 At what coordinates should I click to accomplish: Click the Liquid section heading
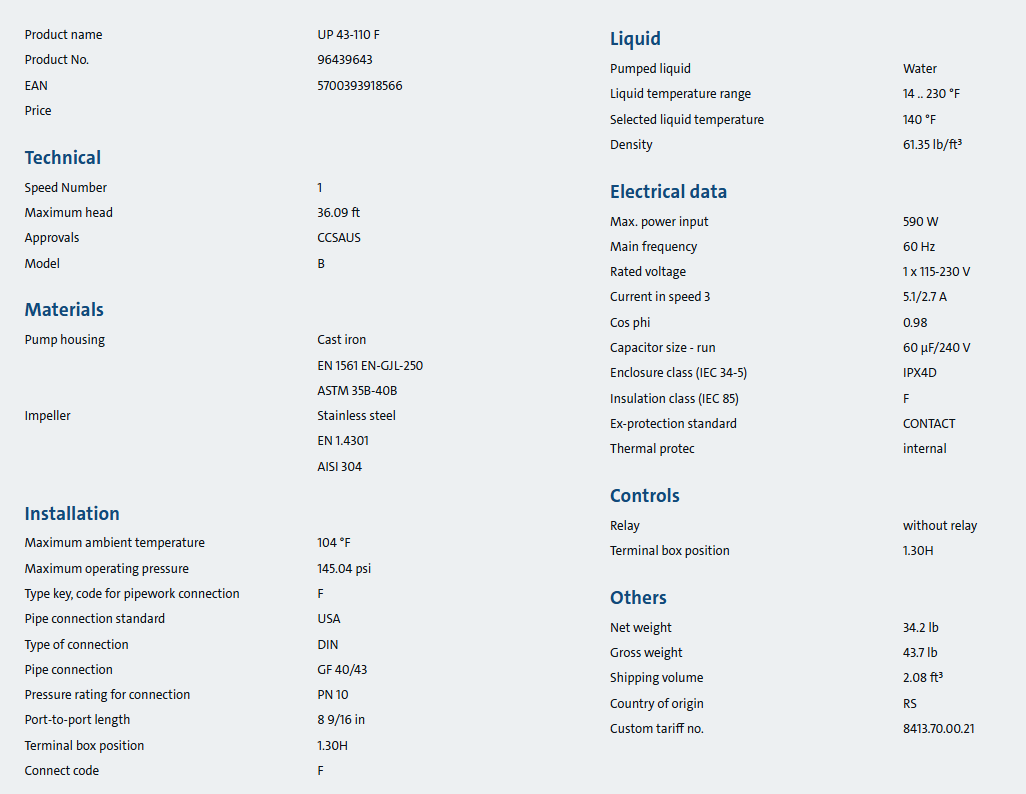pyautogui.click(x=635, y=39)
